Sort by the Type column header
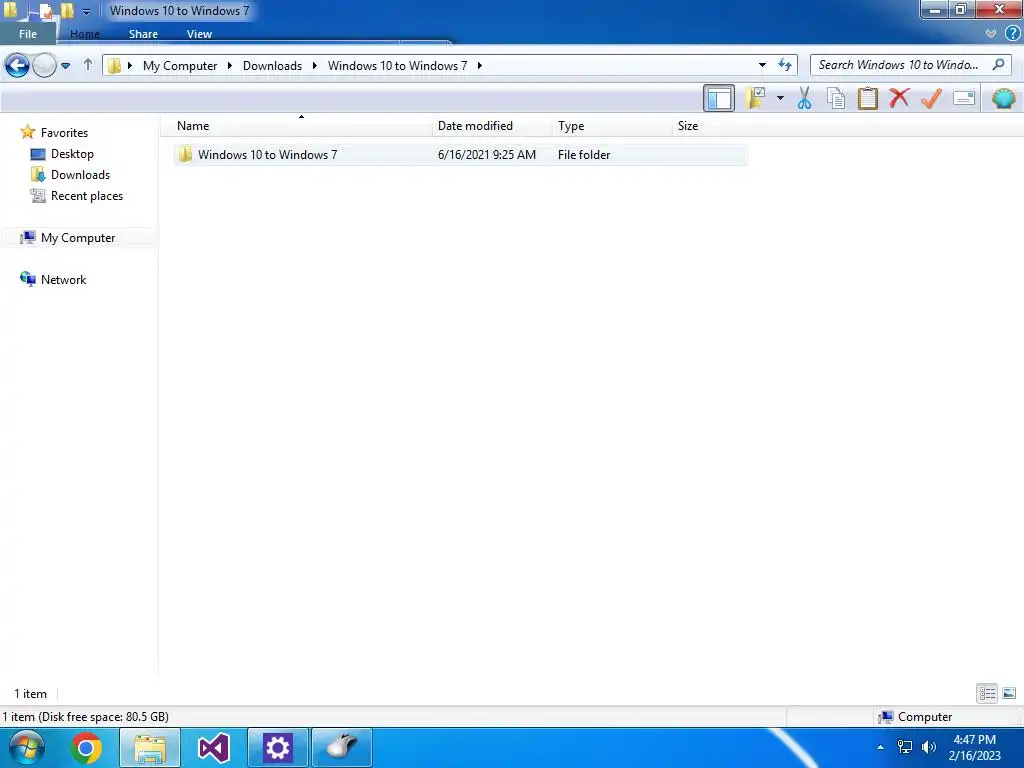This screenshot has width=1024, height=768. tap(612, 125)
